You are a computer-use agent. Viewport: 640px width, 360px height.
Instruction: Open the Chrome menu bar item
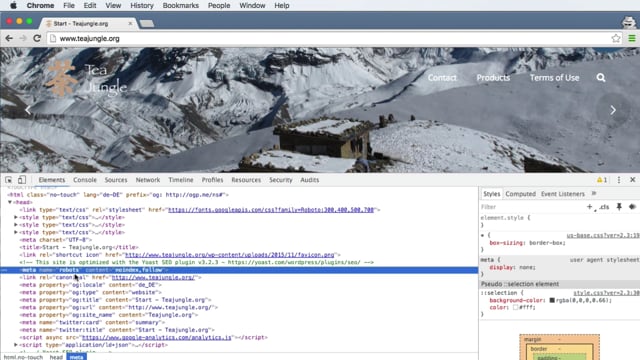40,5
